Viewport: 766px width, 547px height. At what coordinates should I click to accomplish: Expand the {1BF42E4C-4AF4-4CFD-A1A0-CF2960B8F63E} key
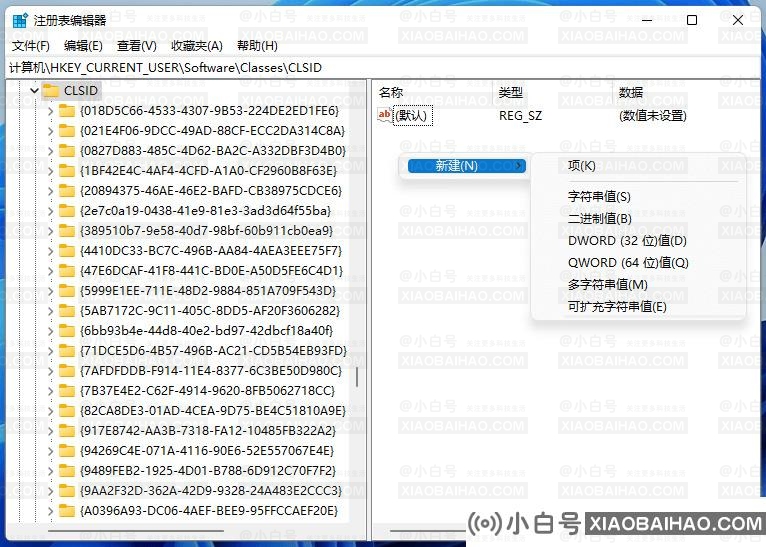tap(50, 171)
